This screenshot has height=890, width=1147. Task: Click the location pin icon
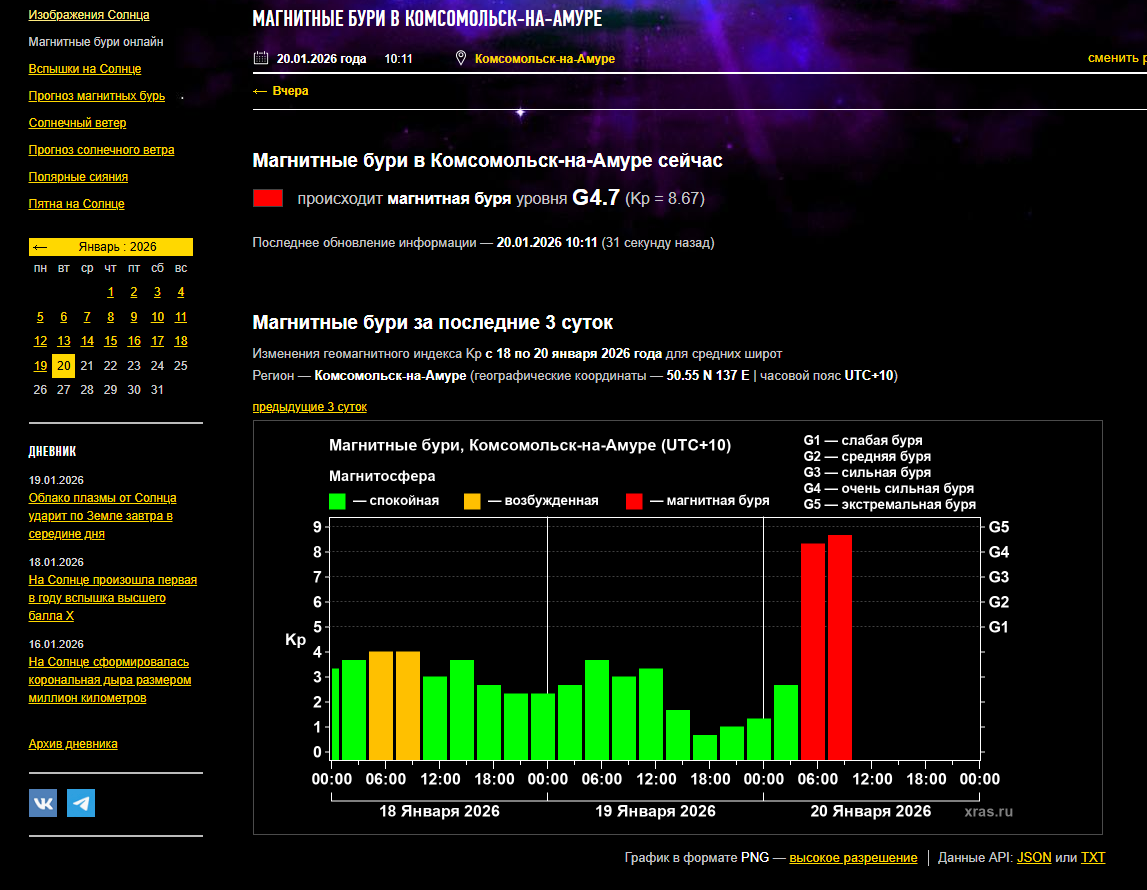tap(460, 59)
